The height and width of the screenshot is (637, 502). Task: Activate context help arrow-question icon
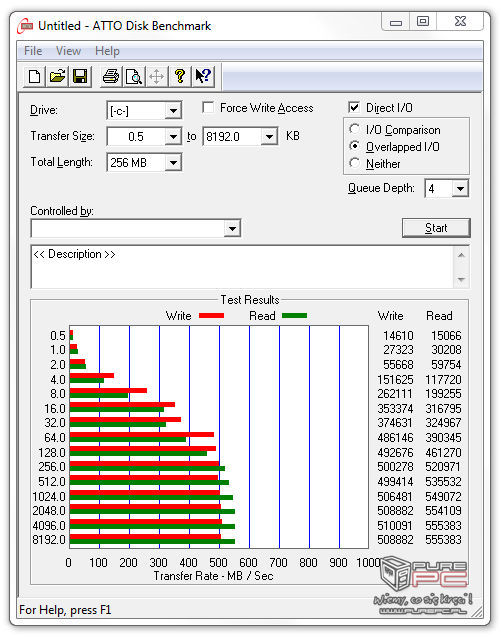pyautogui.click(x=203, y=76)
